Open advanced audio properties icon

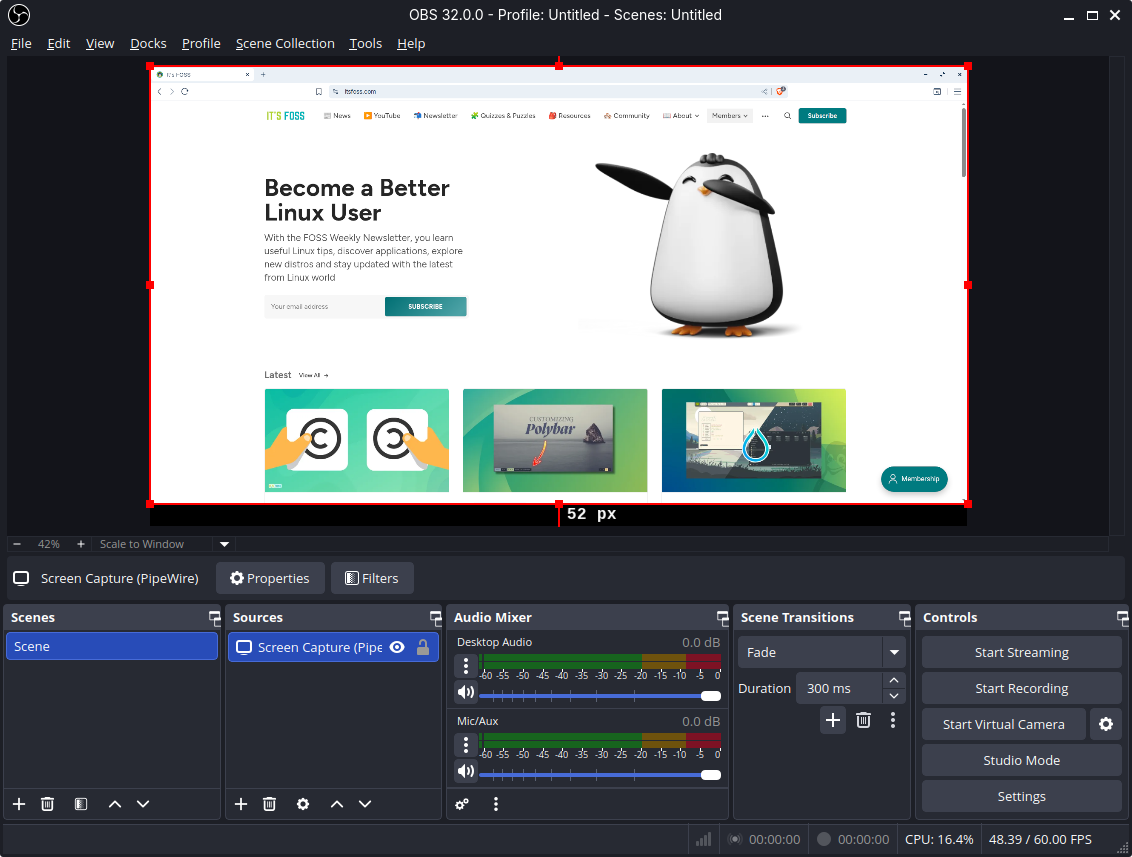pos(461,803)
